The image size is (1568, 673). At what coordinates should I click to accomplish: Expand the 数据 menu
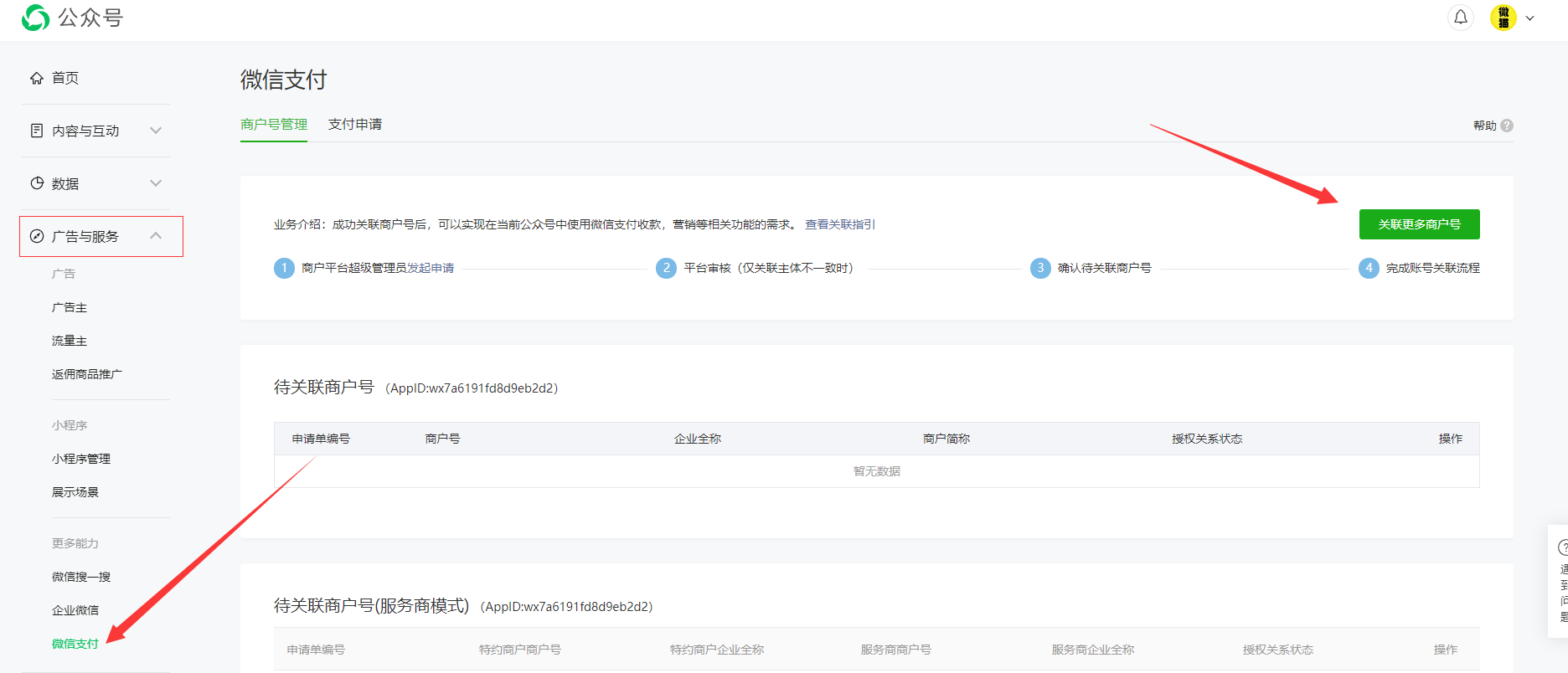click(95, 183)
